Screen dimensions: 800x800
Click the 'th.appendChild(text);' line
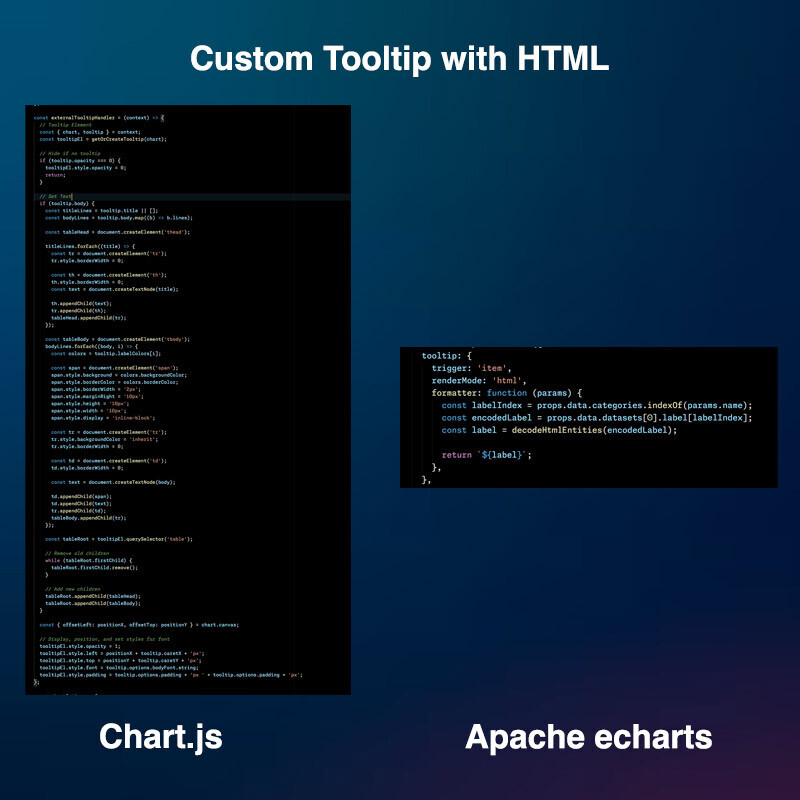tap(81, 304)
